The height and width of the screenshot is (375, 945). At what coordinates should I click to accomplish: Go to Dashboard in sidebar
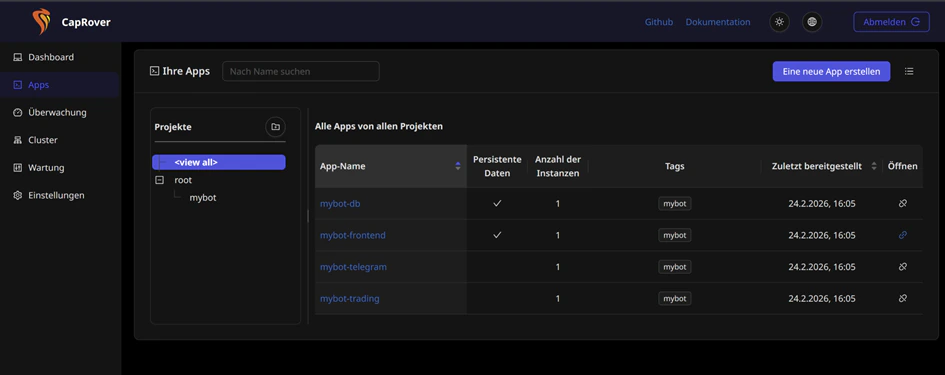(x=60, y=57)
